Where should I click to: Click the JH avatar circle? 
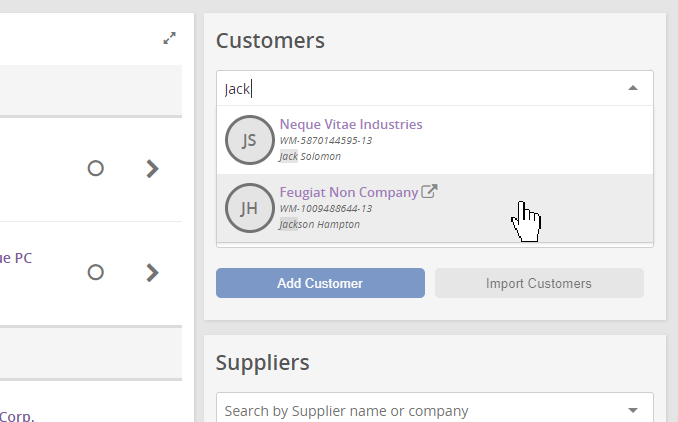click(x=249, y=207)
